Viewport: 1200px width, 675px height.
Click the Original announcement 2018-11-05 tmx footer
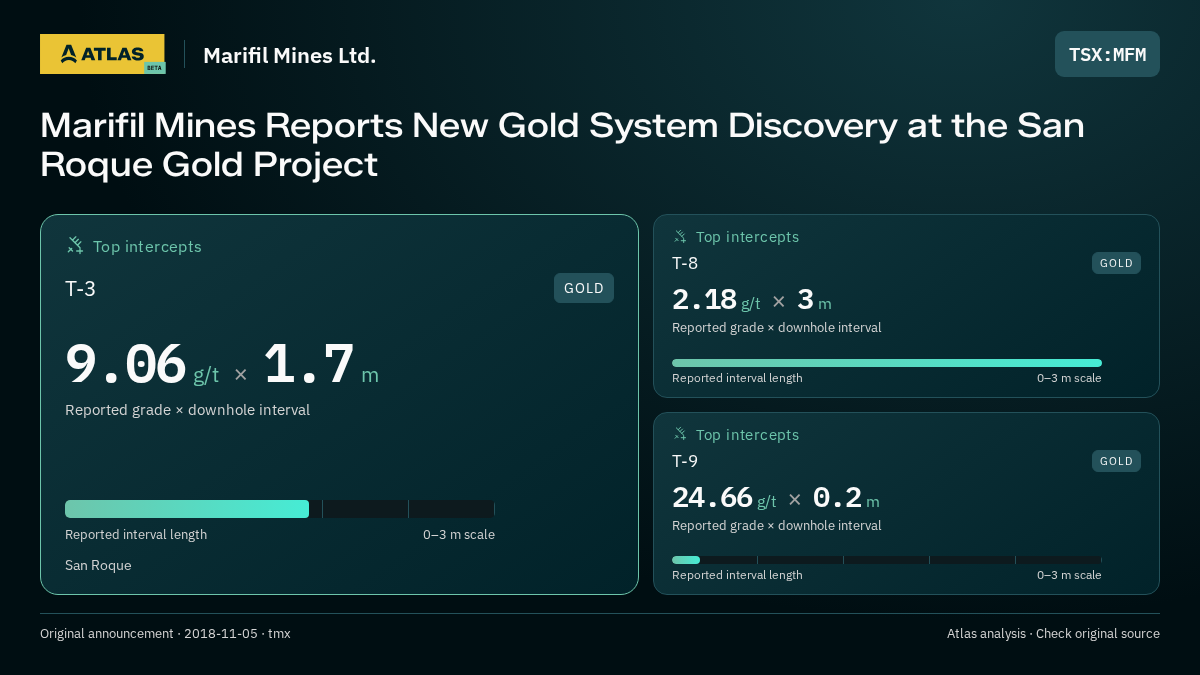(165, 634)
